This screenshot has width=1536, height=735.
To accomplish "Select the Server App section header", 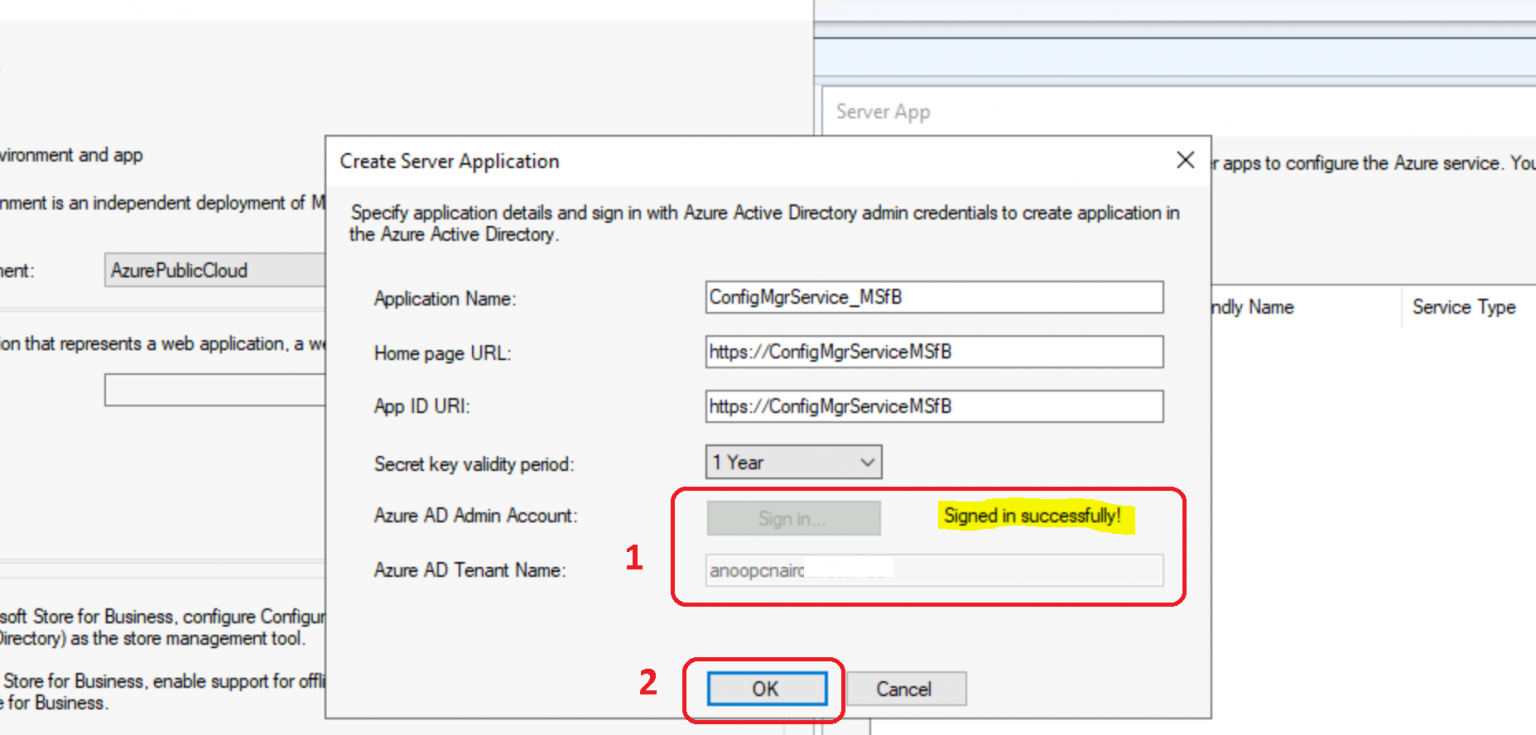I will point(881,112).
